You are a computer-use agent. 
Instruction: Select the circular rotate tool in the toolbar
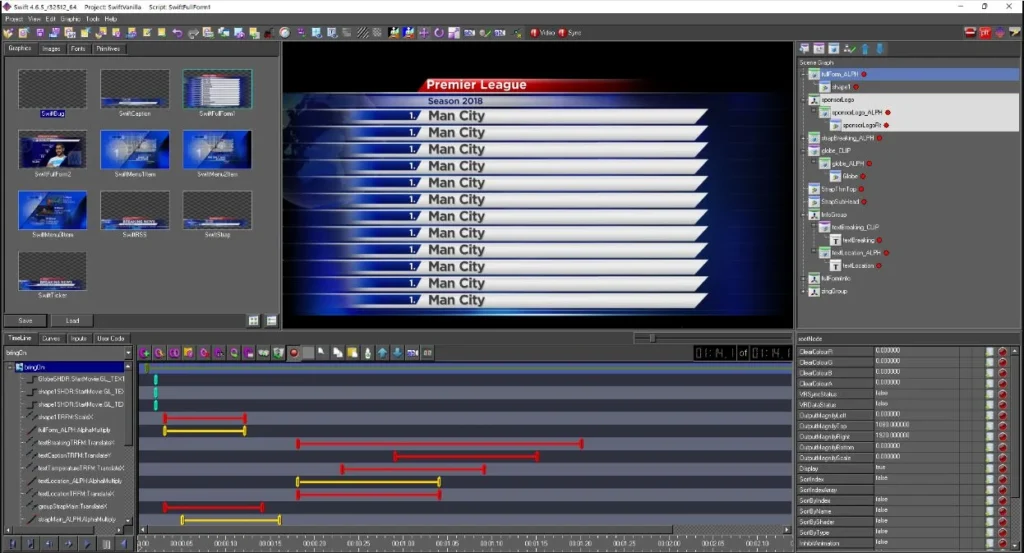439,33
